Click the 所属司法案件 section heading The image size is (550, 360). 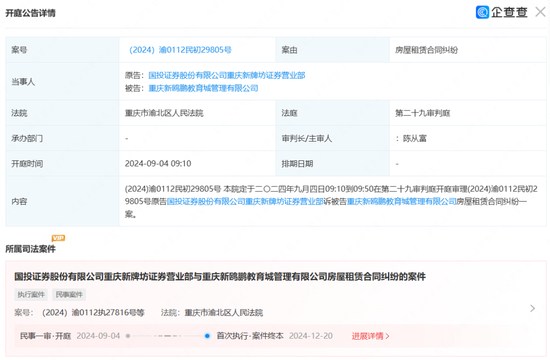point(31,249)
